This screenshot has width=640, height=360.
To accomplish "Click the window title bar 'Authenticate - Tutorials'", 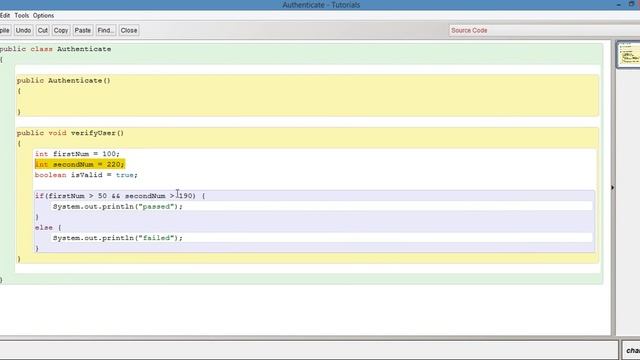I will pyautogui.click(x=321, y=5).
